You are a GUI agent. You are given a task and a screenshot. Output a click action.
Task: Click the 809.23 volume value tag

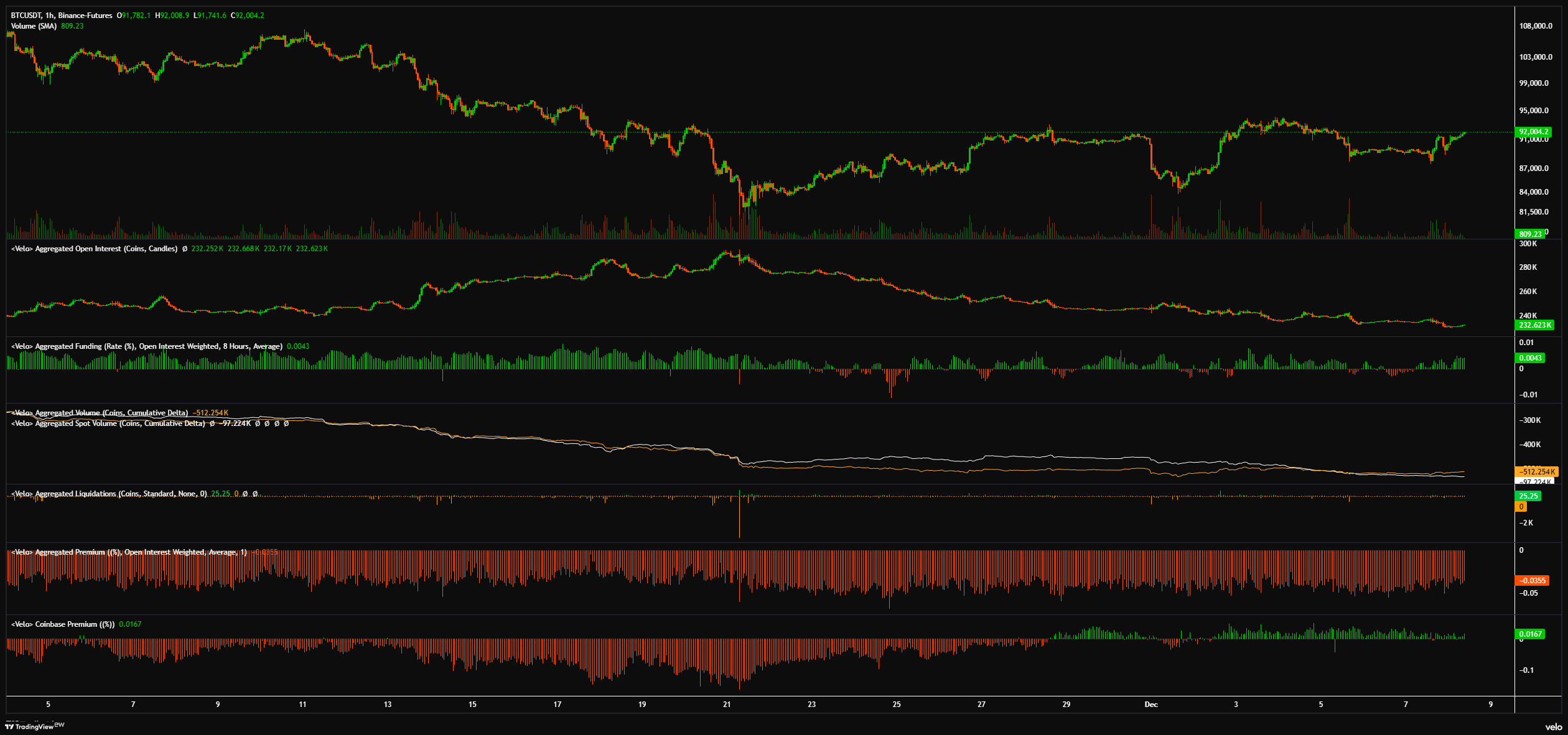point(1530,234)
